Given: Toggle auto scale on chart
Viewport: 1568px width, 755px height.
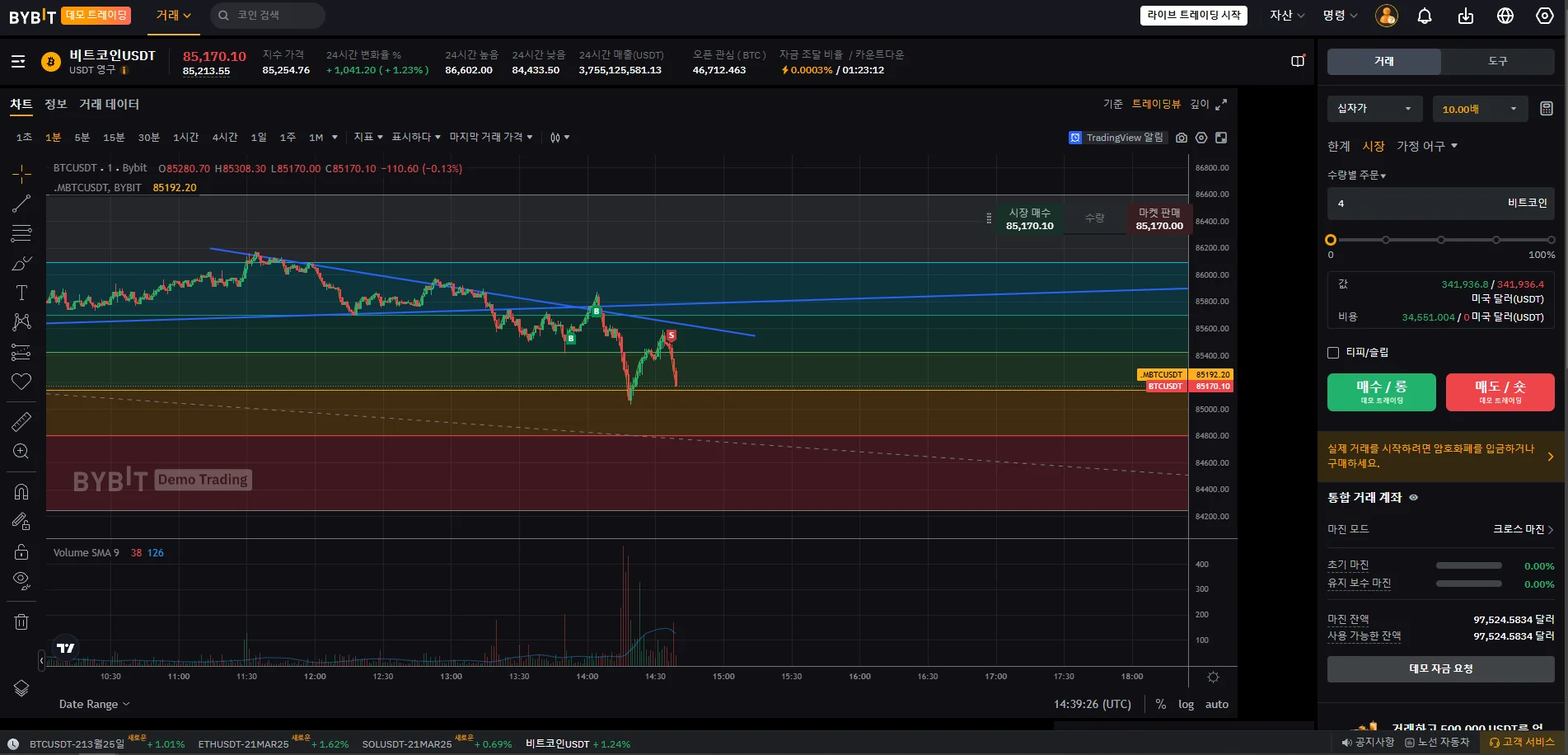Looking at the screenshot, I should click(x=1217, y=704).
